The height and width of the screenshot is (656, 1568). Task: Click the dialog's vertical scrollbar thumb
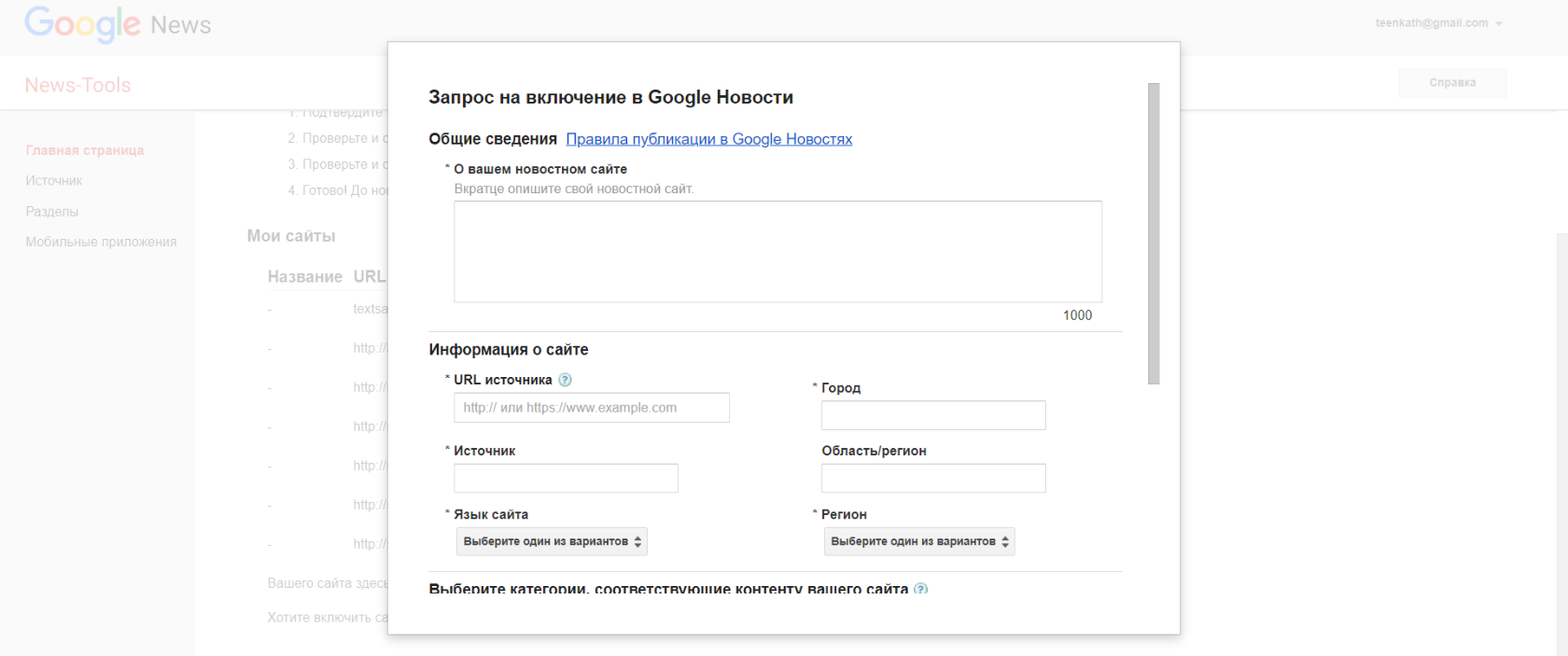click(x=1154, y=233)
